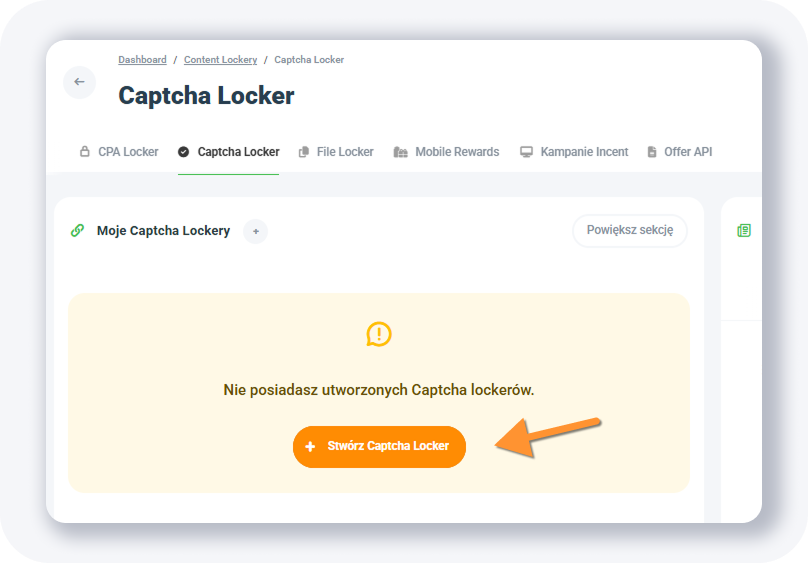Viewport: 808px width, 563px height.
Task: Click the Captcha Locker page heading
Action: pos(206,96)
